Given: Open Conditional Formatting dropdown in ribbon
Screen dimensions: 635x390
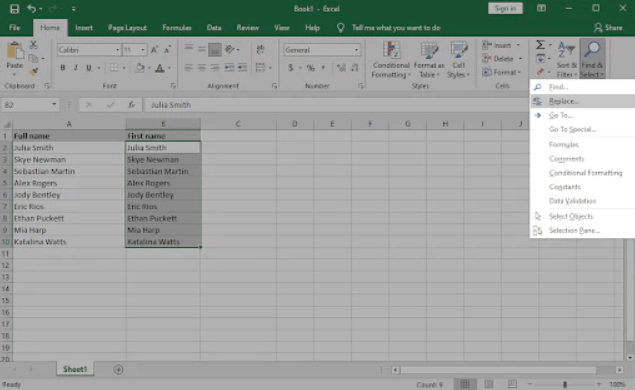Looking at the screenshot, I should click(391, 60).
